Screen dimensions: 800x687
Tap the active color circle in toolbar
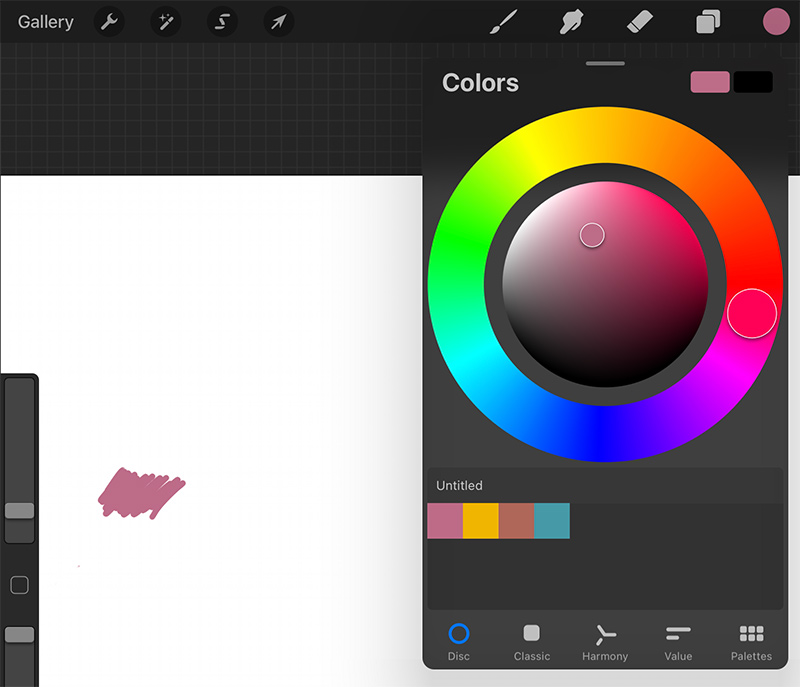pos(776,22)
